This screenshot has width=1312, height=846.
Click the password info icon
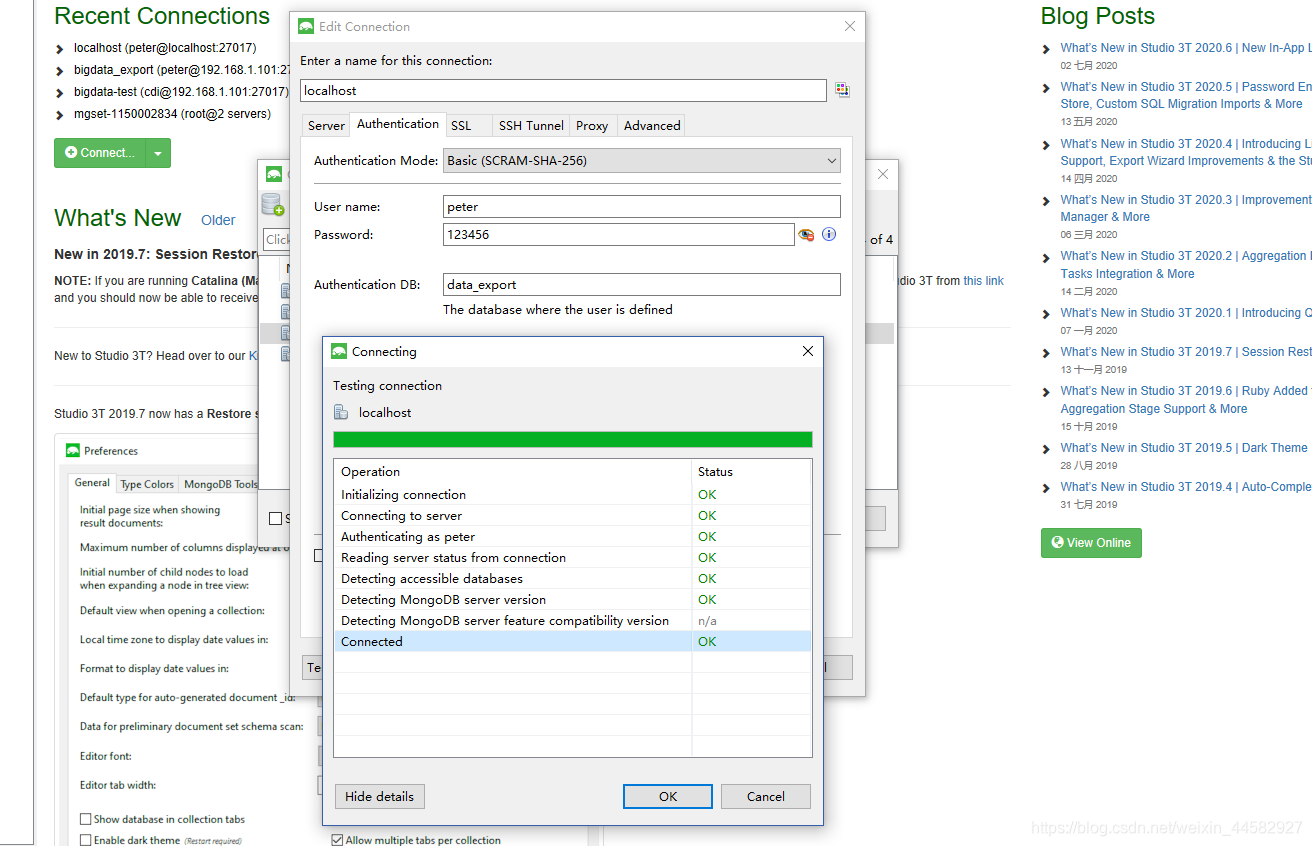[x=829, y=234]
